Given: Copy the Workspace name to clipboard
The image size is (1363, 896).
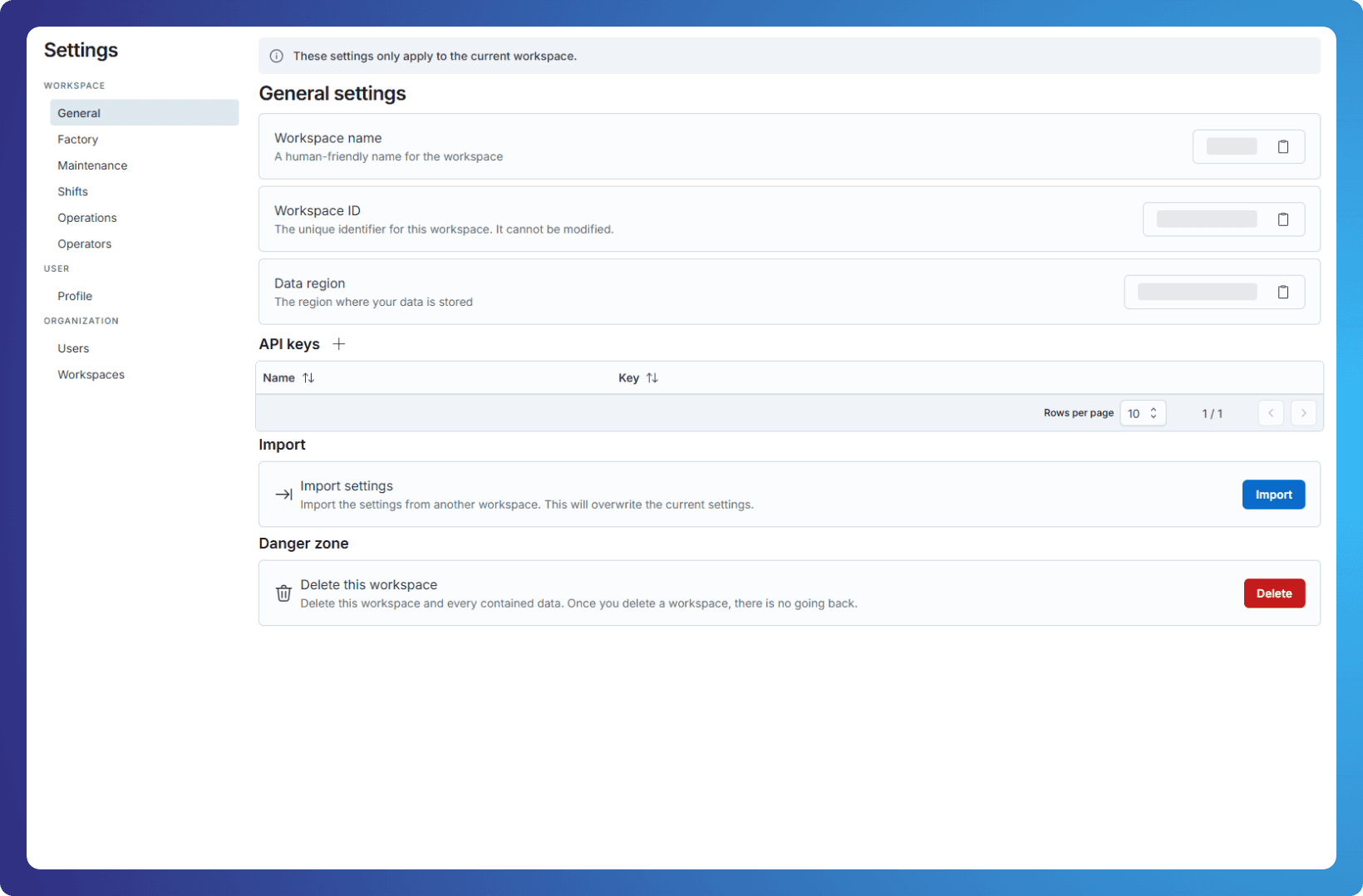Looking at the screenshot, I should coord(1282,147).
